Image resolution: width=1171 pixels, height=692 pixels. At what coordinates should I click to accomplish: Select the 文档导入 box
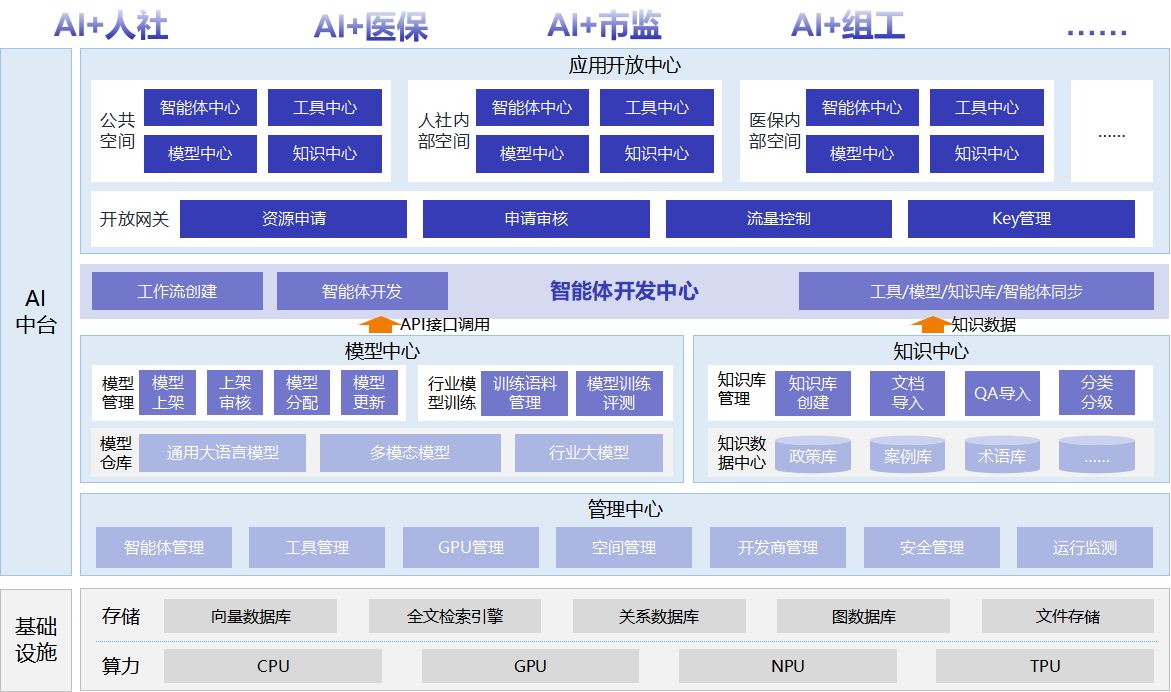pos(907,393)
